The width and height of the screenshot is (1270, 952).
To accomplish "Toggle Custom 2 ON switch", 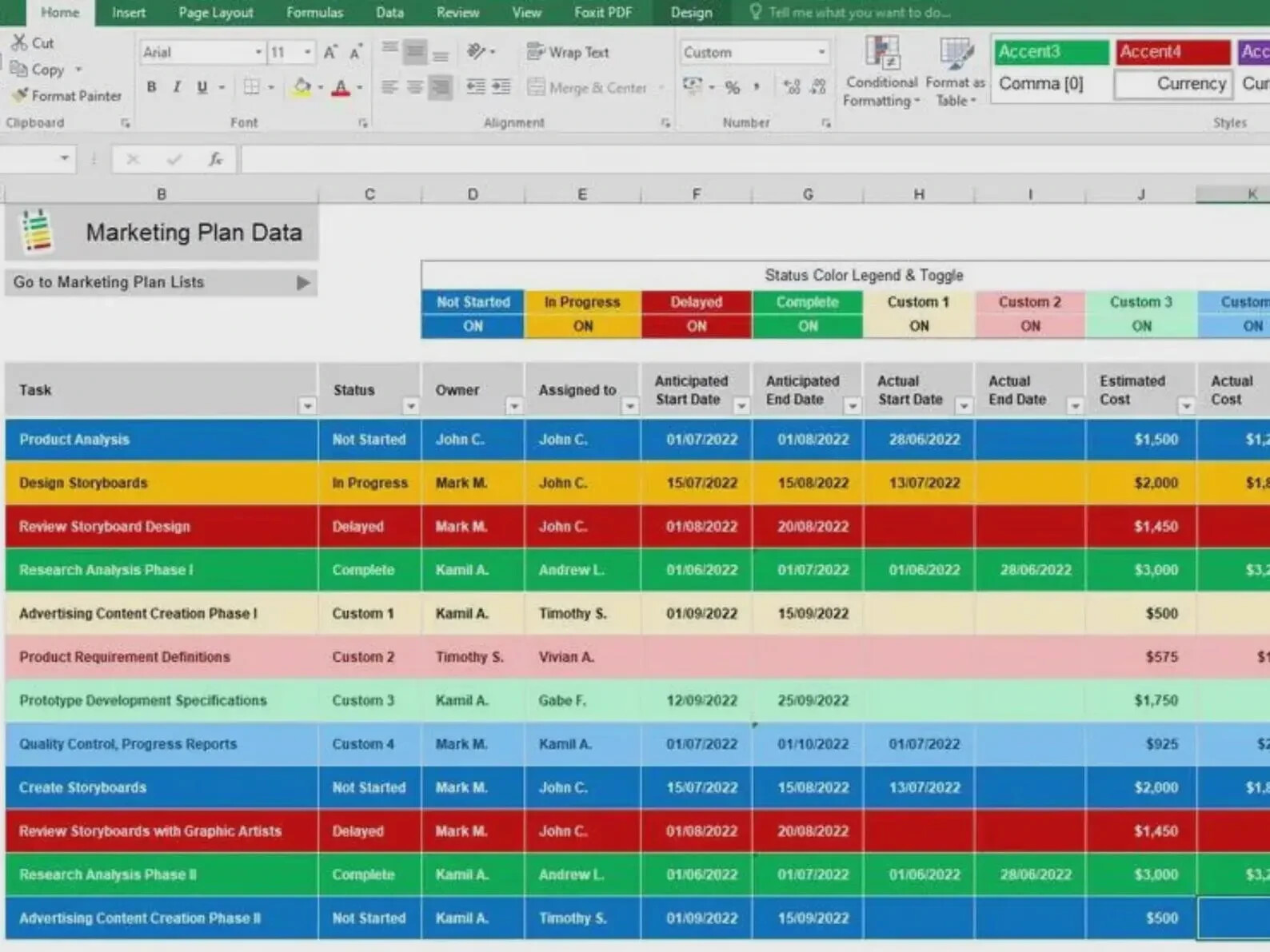I will tap(1030, 326).
